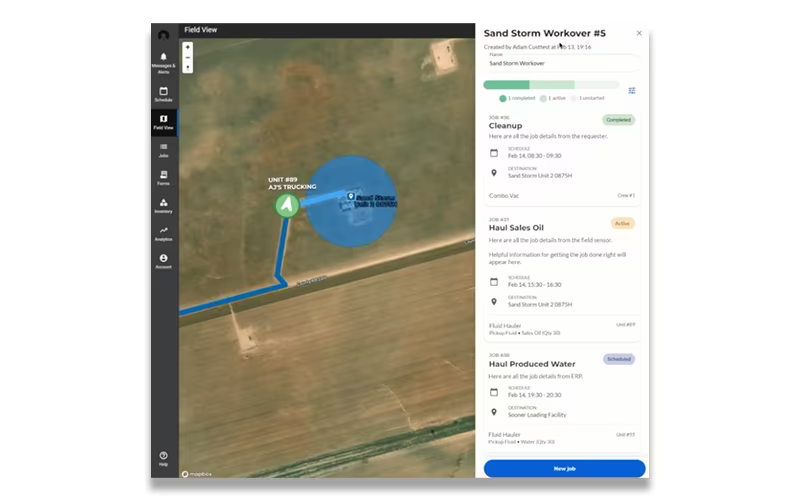Image resolution: width=800 pixels, height=500 pixels.
Task: Click Sand Storm Unit destination pin on map
Action: coord(351,196)
